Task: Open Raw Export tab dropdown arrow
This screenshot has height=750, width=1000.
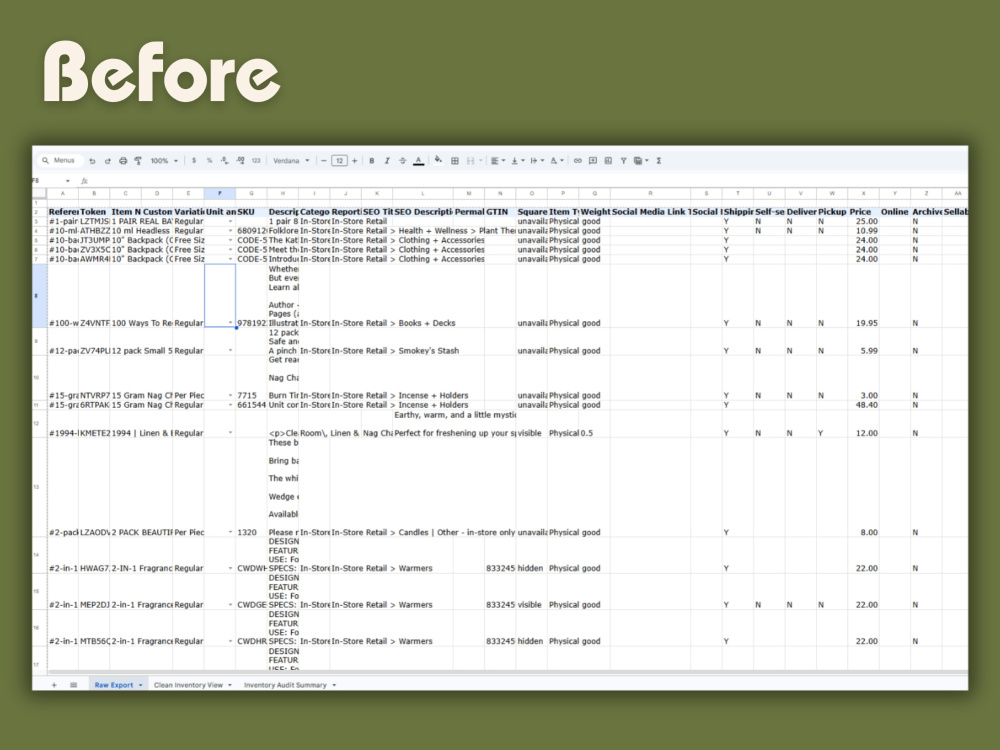Action: (140, 685)
